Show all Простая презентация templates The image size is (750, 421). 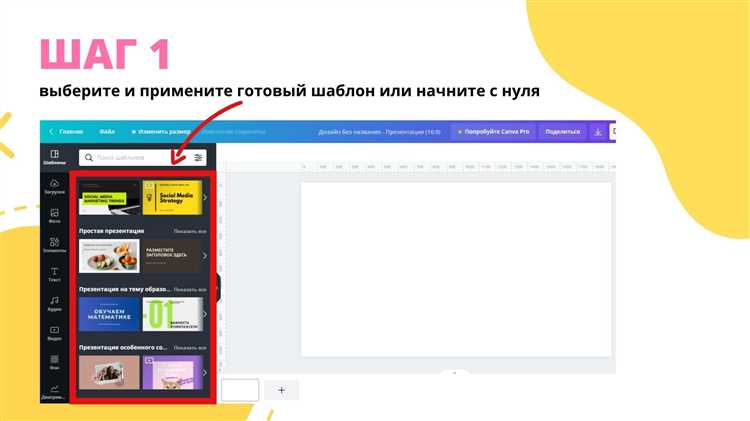coord(190,231)
